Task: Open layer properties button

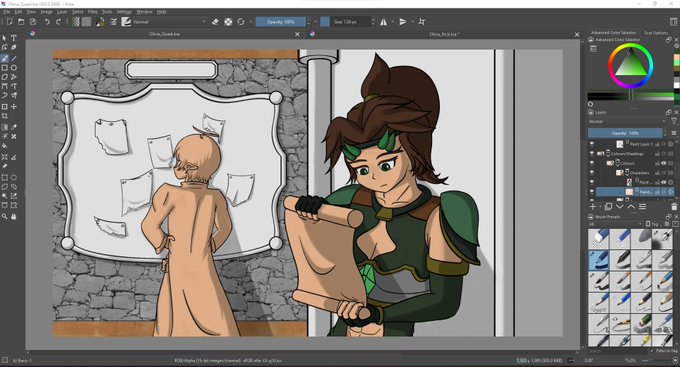Action: (x=642, y=206)
